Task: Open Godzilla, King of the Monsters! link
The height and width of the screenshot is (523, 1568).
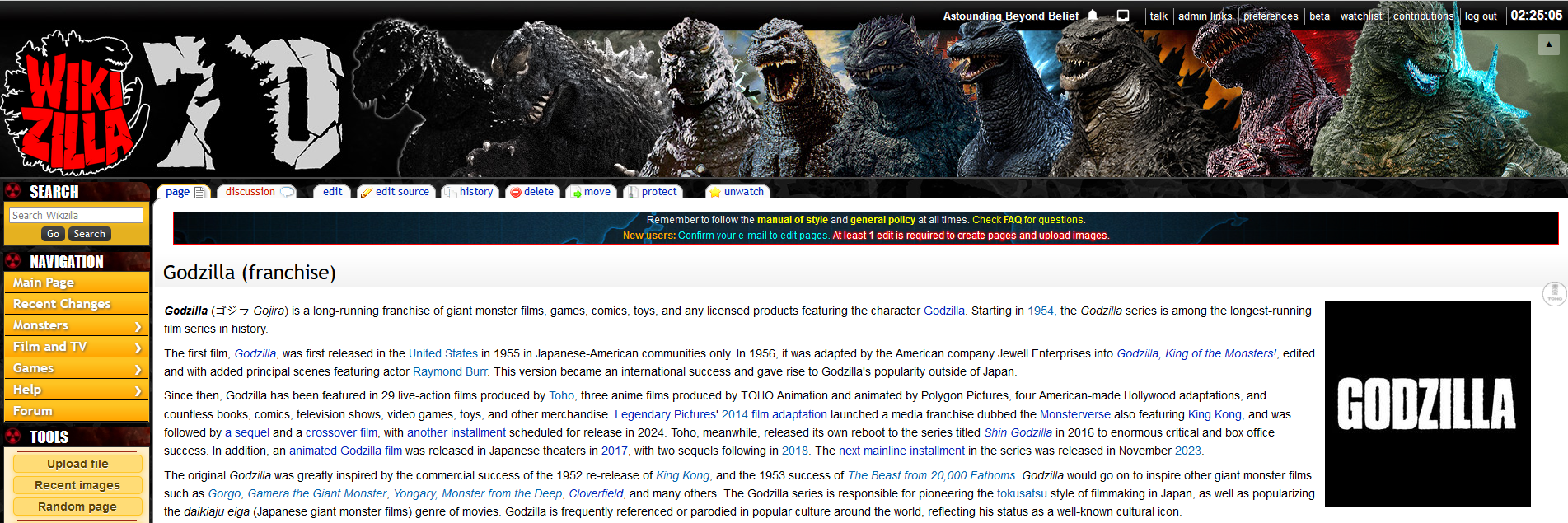Action: click(1196, 353)
